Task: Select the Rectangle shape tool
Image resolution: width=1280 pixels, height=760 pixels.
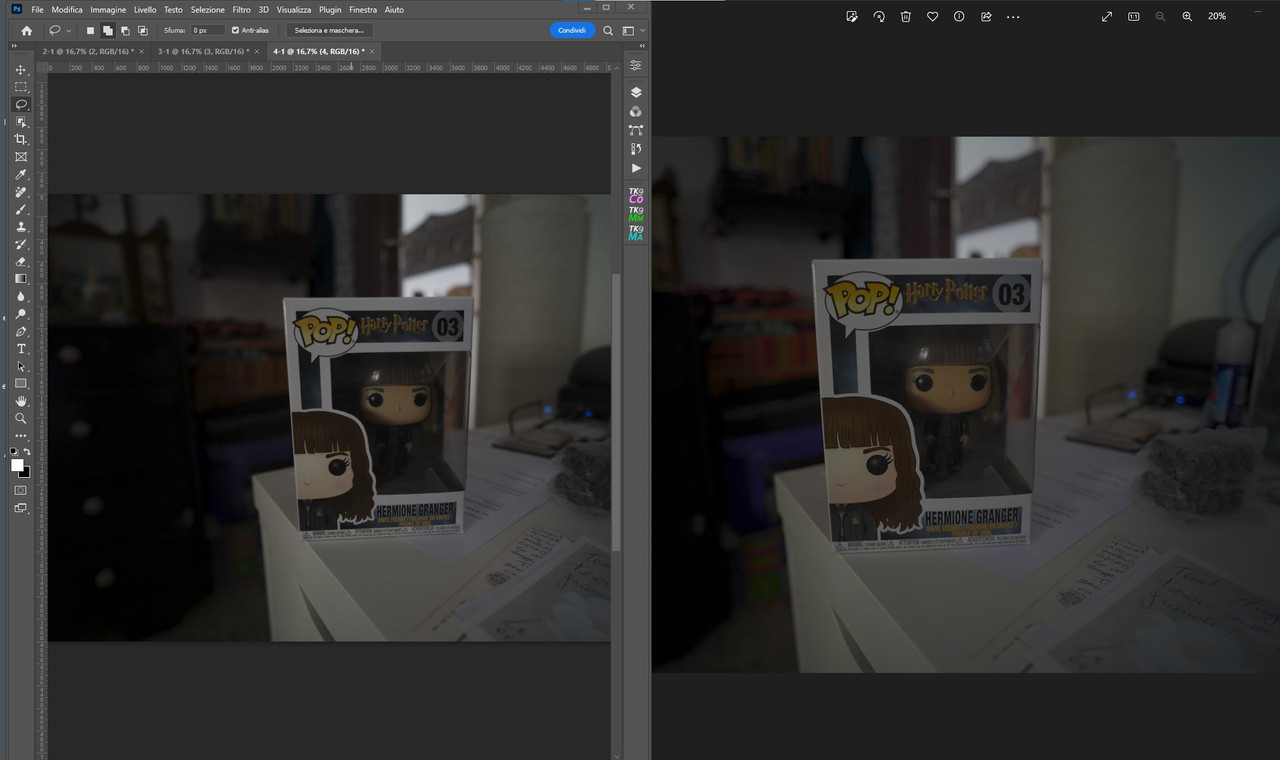Action: 21,383
